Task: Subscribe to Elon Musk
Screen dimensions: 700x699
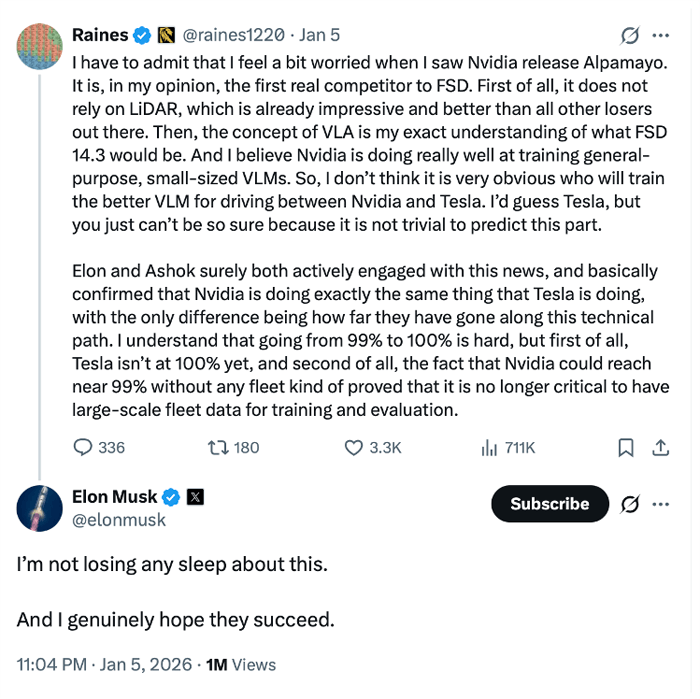Action: tap(549, 504)
